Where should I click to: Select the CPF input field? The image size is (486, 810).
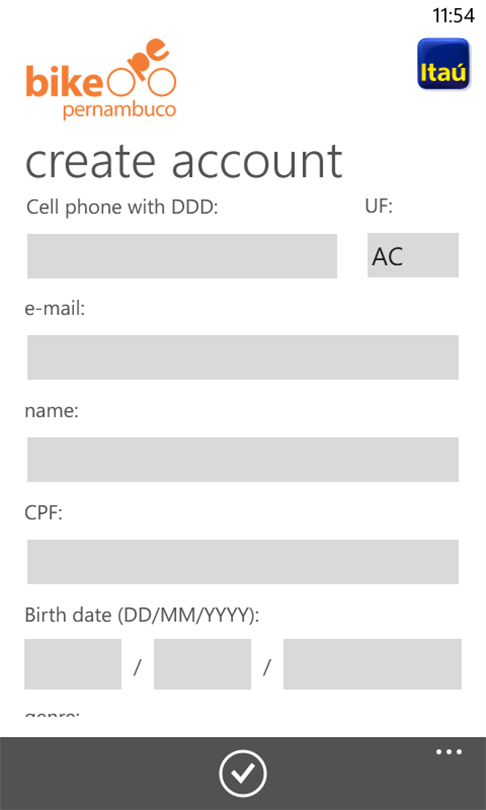pyautogui.click(x=243, y=562)
